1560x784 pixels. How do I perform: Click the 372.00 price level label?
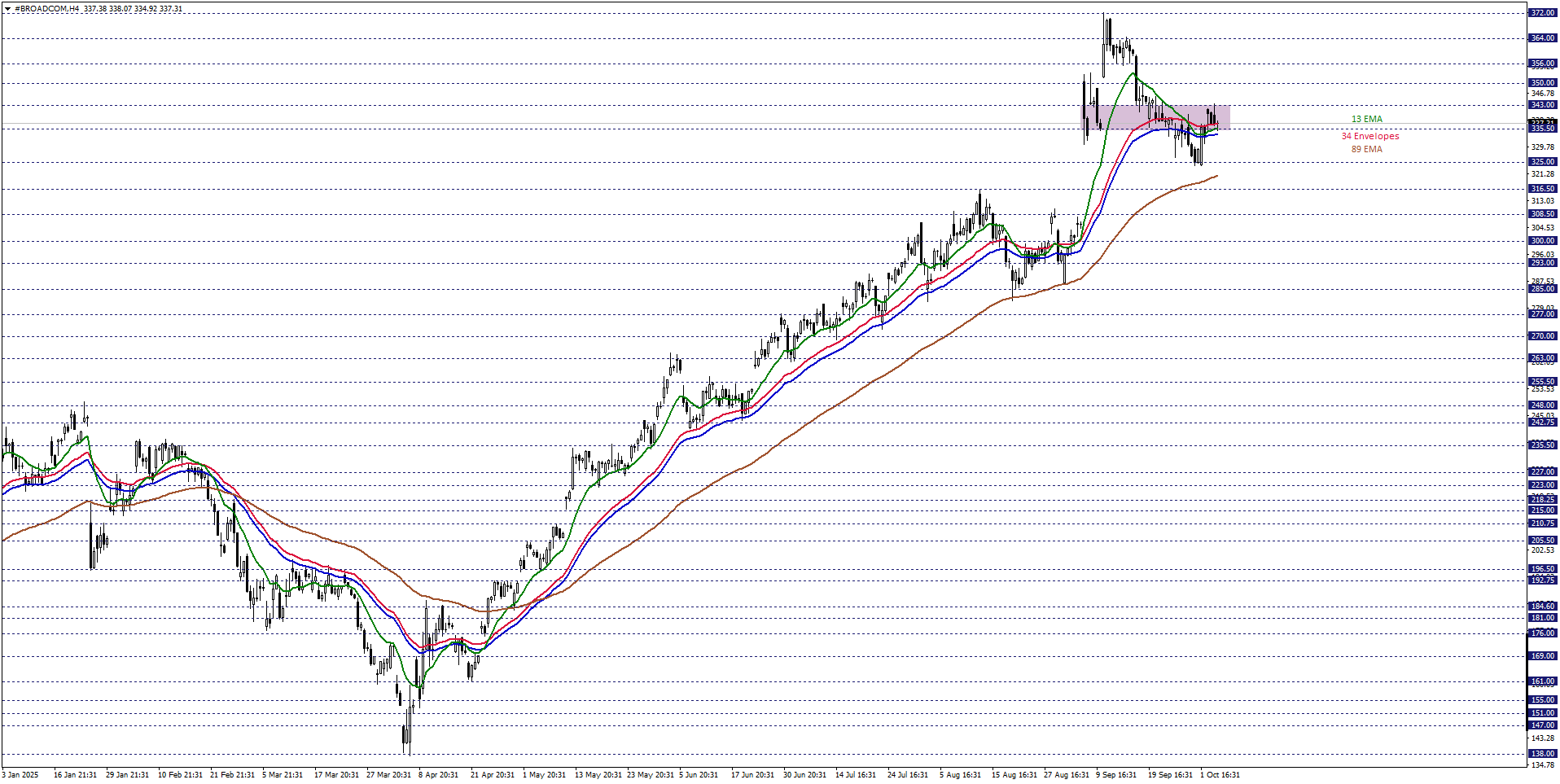(x=1542, y=13)
